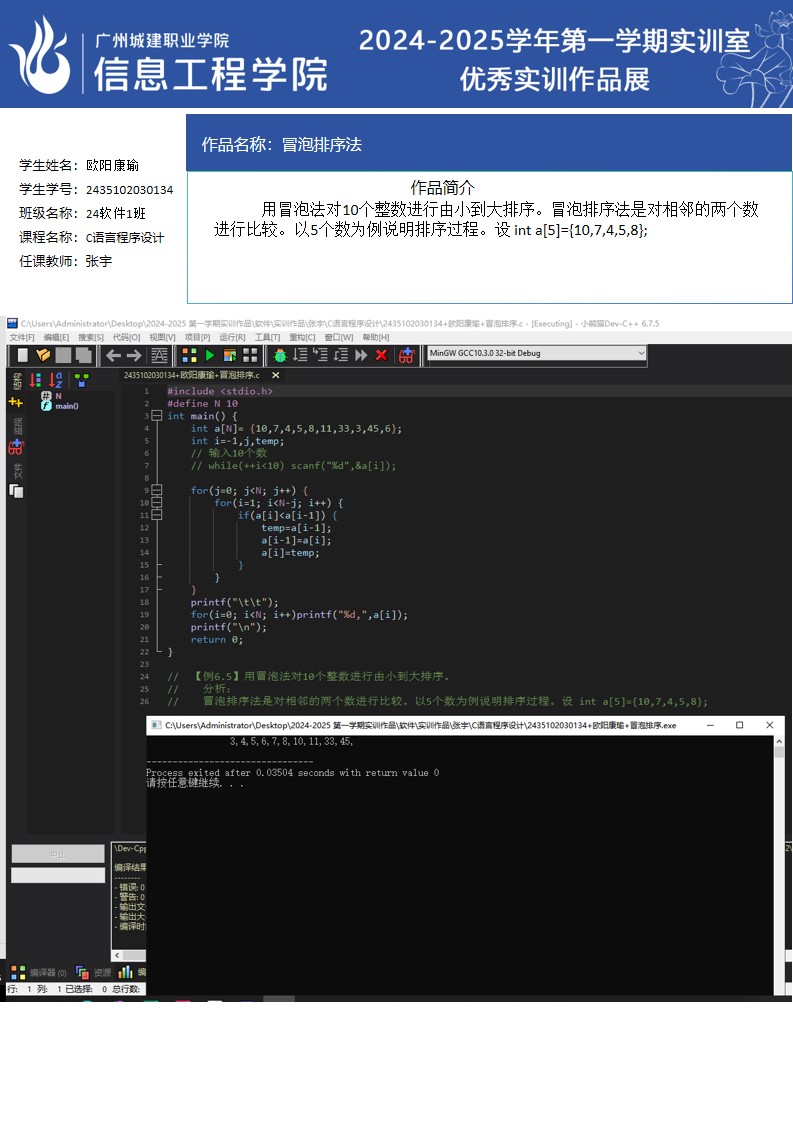Click the green Run button in toolbar
Viewport: 793px width, 1122px height.
pyautogui.click(x=210, y=355)
